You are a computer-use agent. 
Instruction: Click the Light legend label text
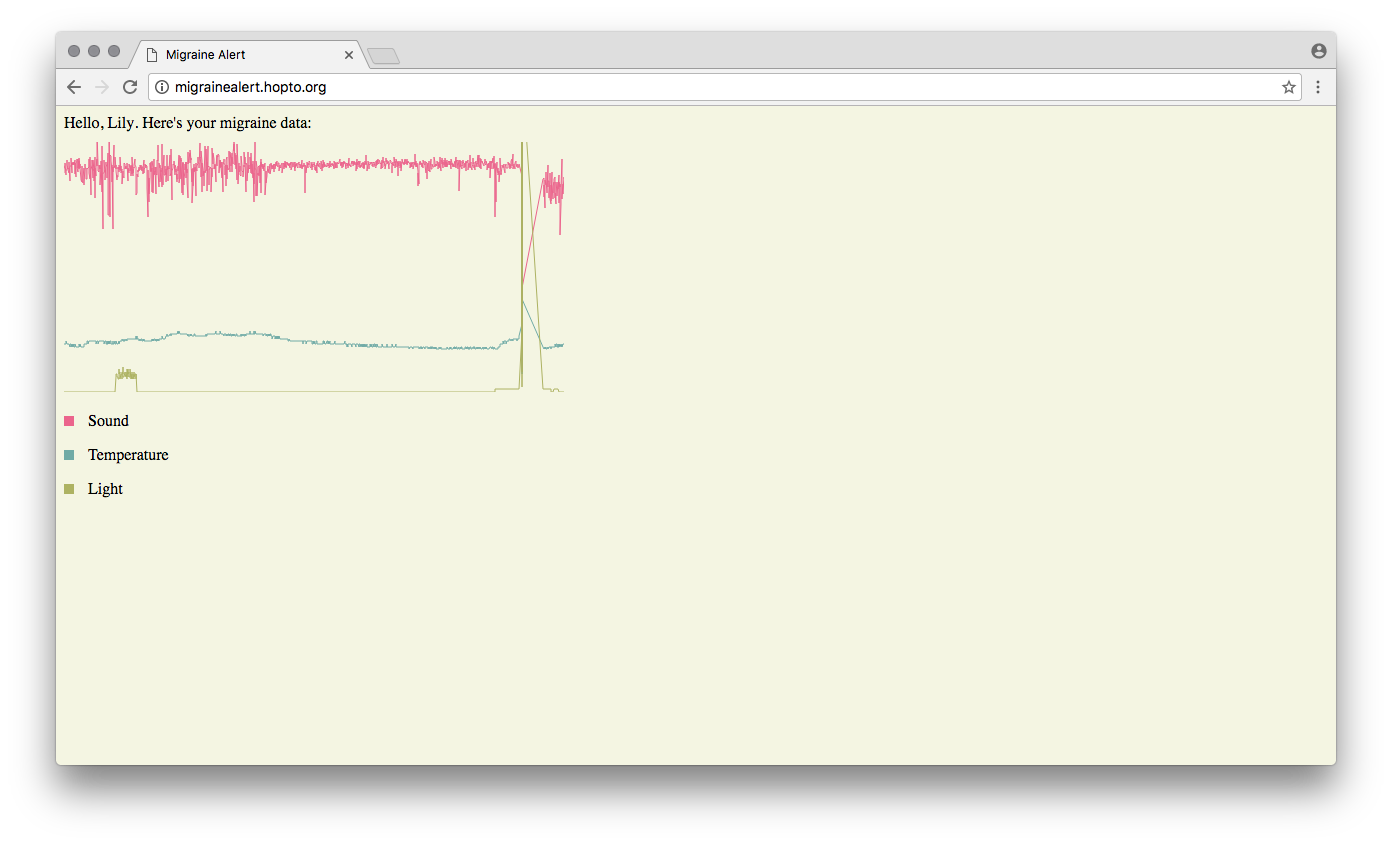(104, 489)
